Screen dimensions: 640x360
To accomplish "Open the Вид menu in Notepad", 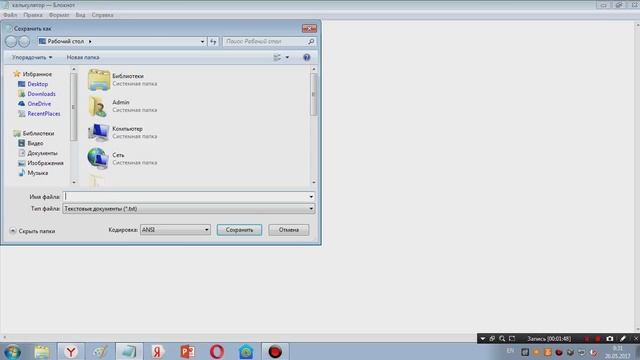I will tap(80, 15).
